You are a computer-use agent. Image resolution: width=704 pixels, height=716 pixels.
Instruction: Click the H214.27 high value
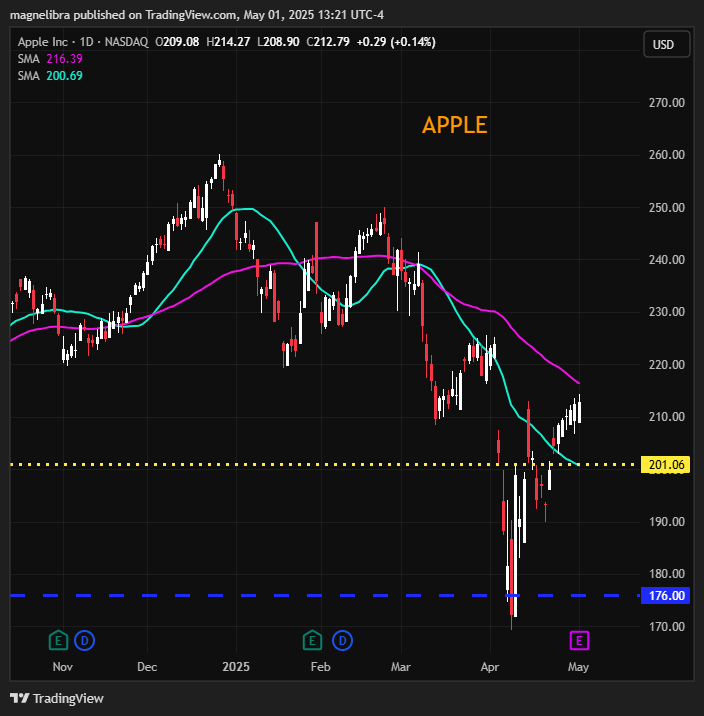228,42
